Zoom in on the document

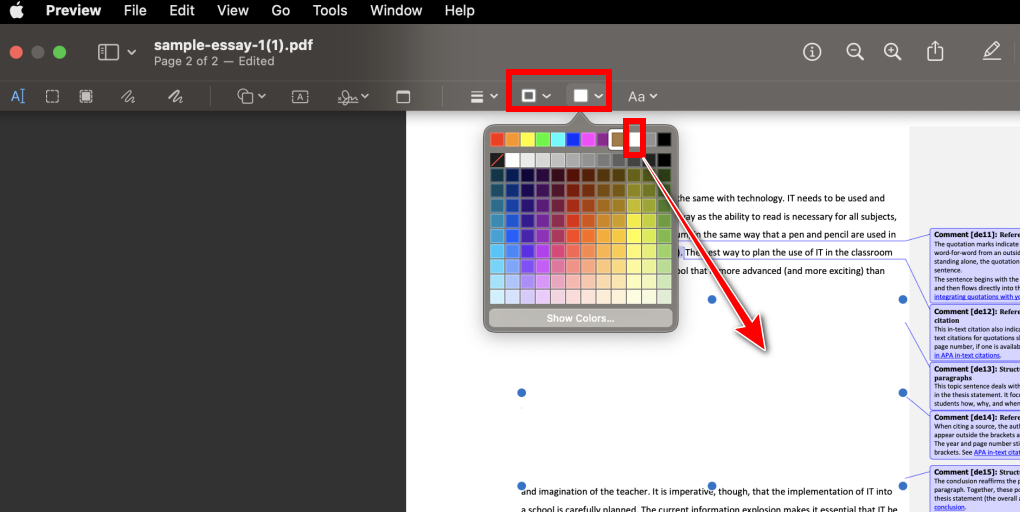click(893, 51)
